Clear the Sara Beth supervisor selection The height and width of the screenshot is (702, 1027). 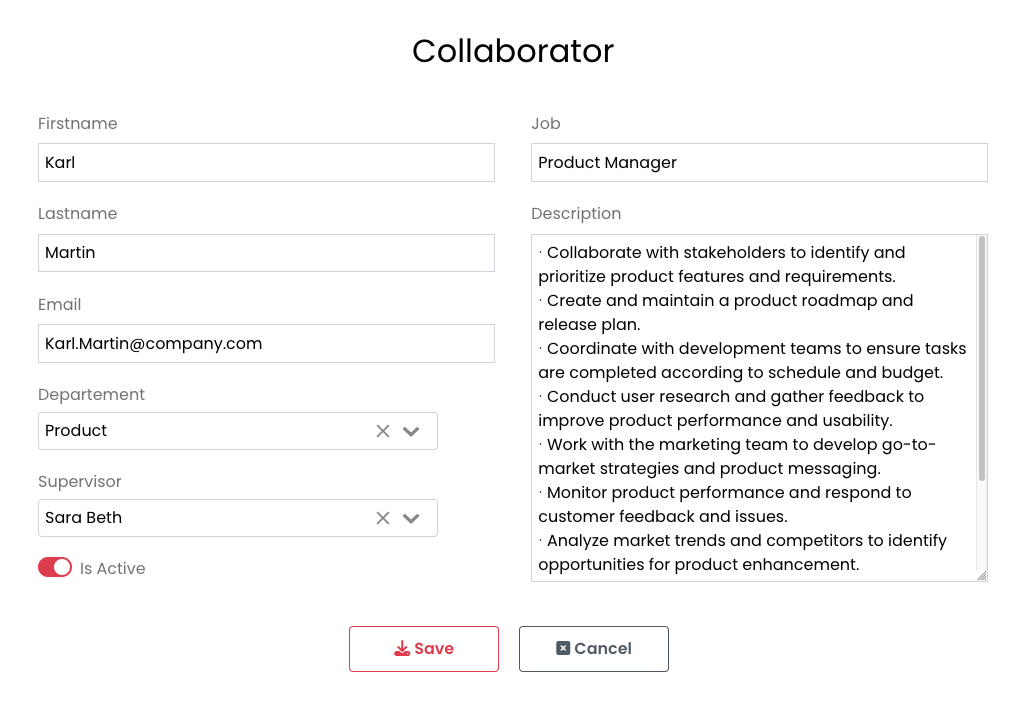tap(382, 518)
